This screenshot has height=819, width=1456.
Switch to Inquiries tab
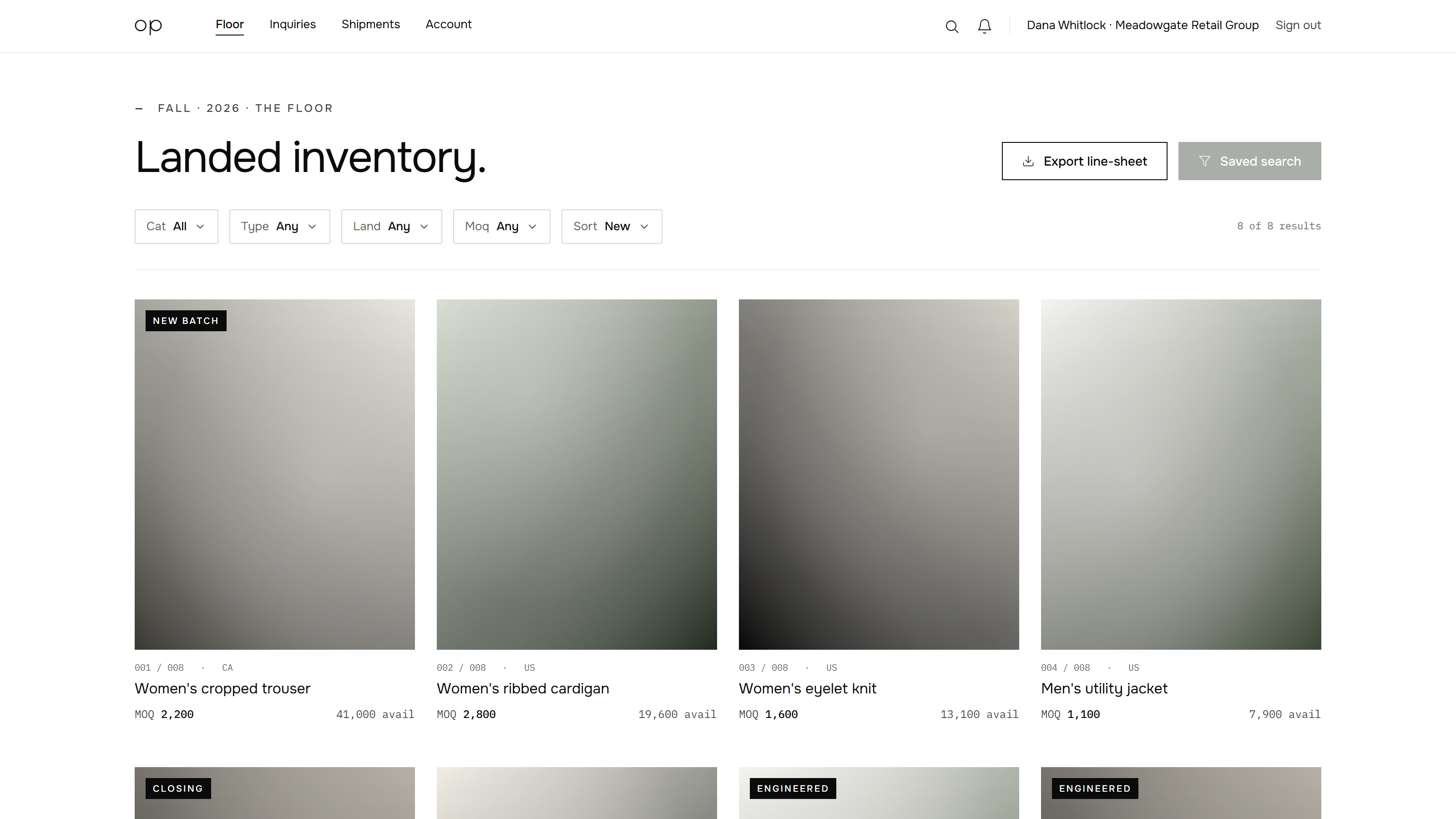(x=293, y=24)
